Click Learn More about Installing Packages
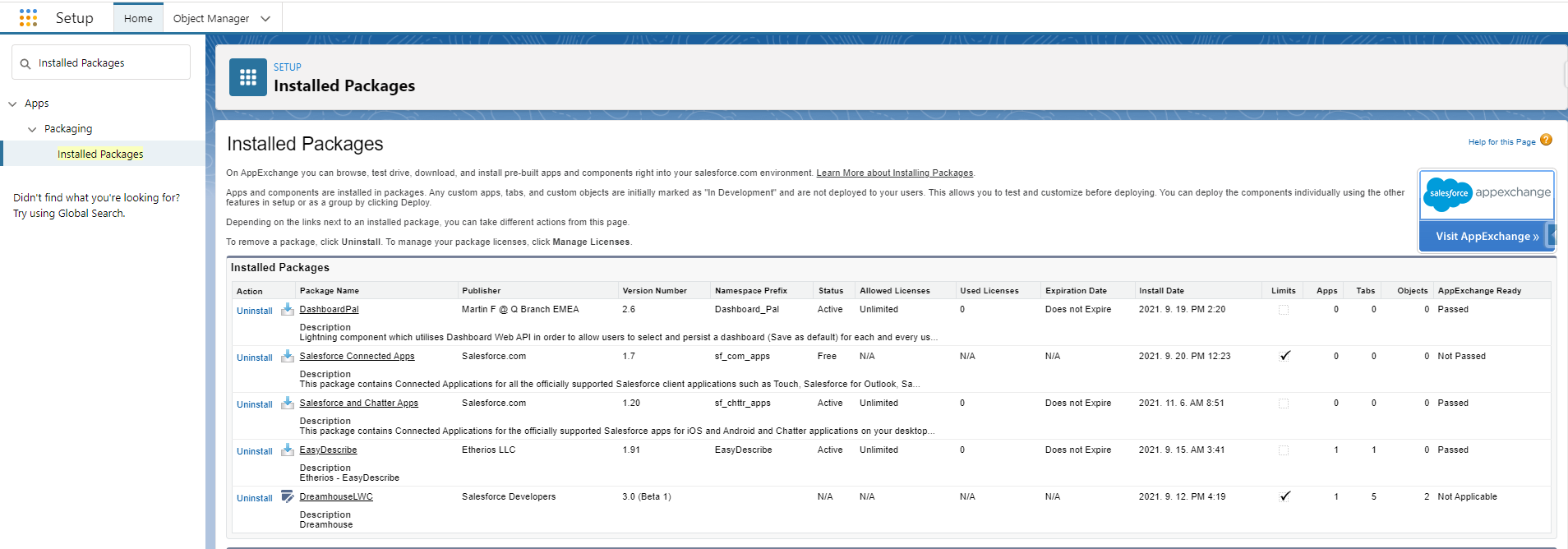 (x=894, y=173)
